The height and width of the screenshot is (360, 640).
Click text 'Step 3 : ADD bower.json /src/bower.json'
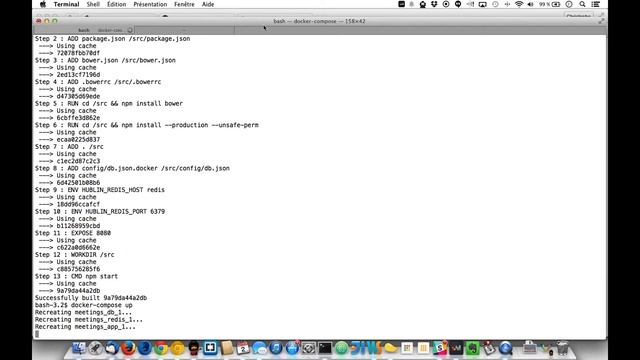pyautogui.click(x=105, y=60)
